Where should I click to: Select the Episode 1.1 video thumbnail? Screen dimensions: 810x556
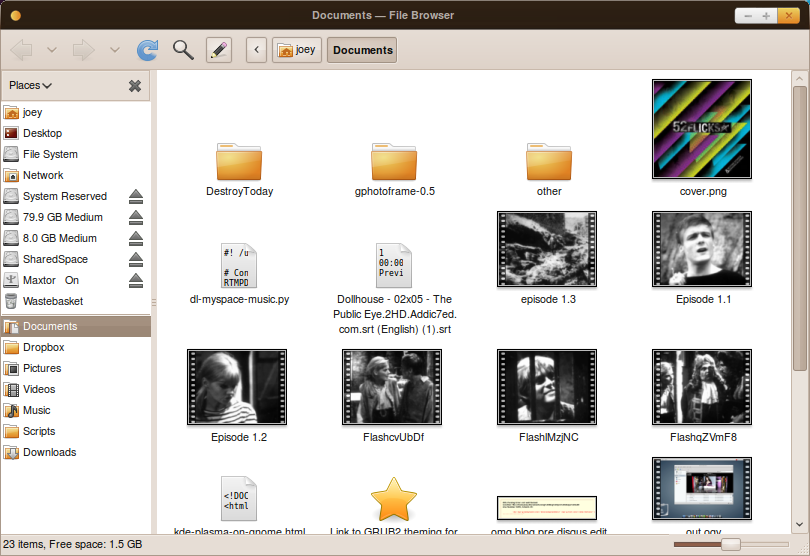tap(702, 249)
